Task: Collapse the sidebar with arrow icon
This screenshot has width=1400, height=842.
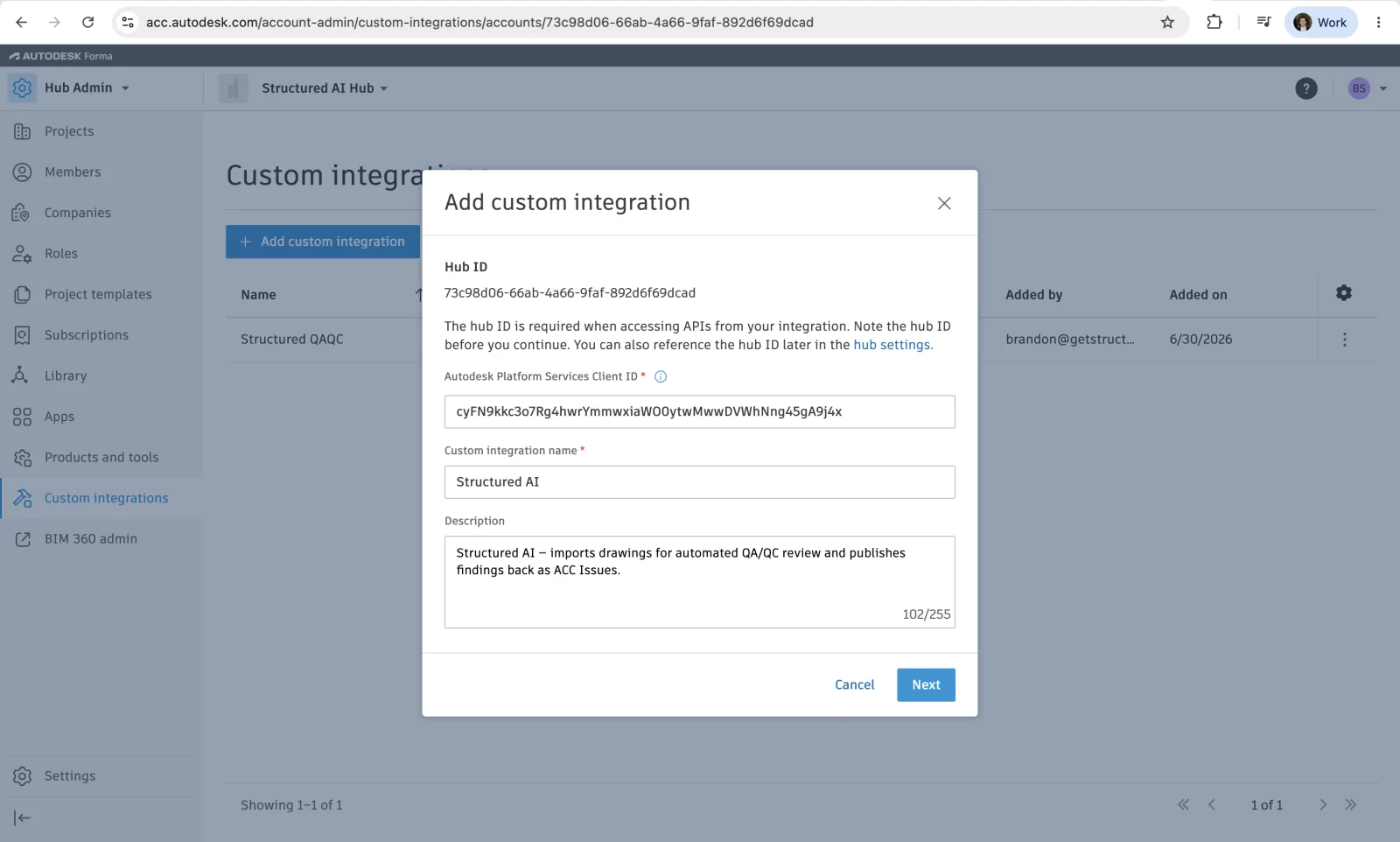Action: (22, 818)
